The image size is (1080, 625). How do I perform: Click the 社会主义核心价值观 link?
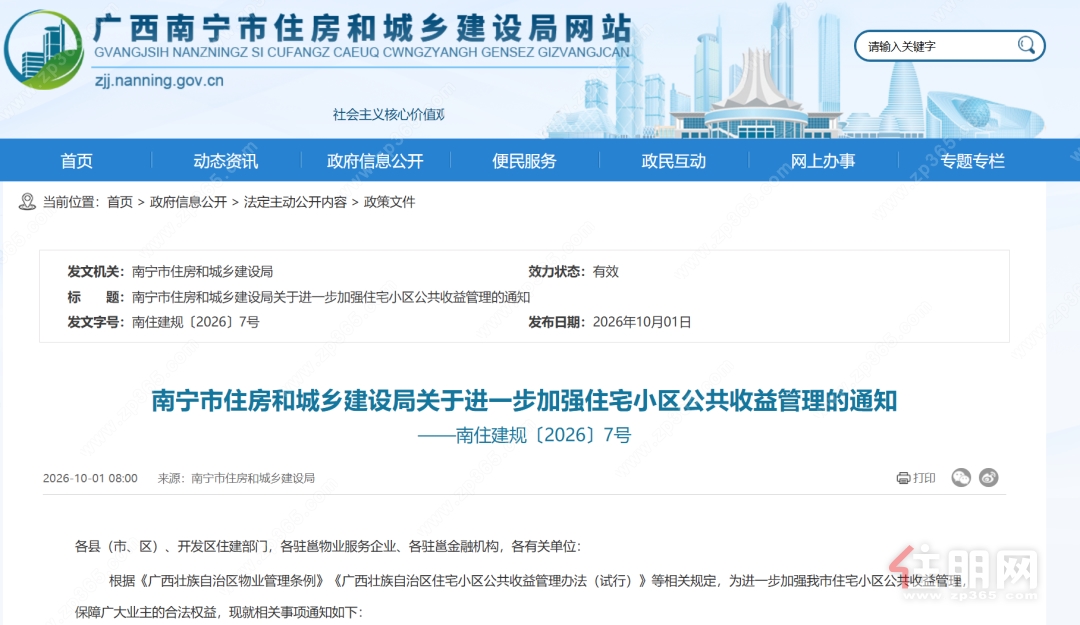pos(388,114)
